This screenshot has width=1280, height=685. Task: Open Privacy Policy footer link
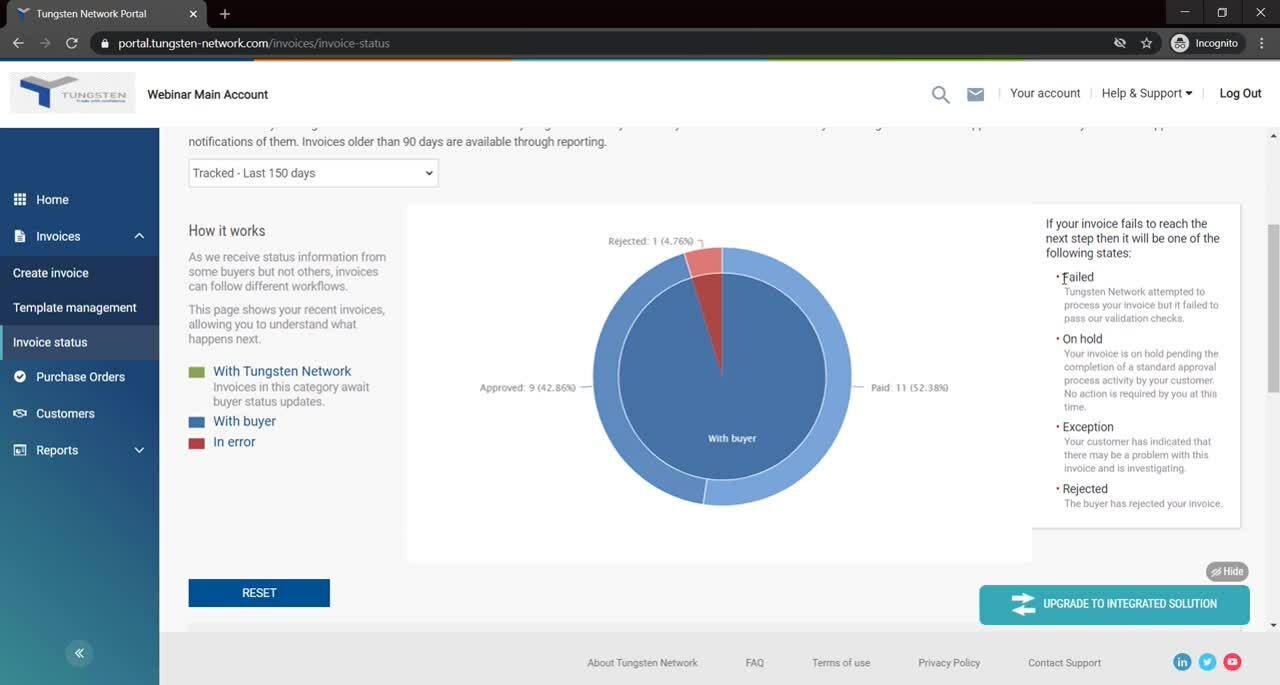pyautogui.click(x=949, y=663)
